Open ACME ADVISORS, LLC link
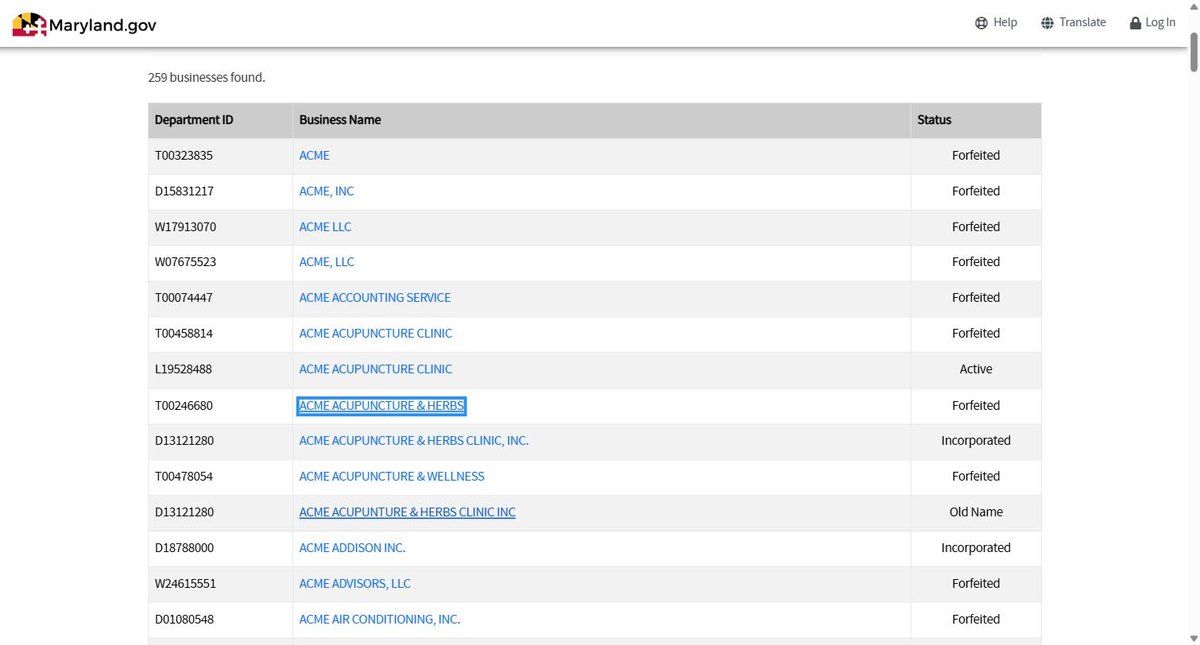 click(x=355, y=583)
